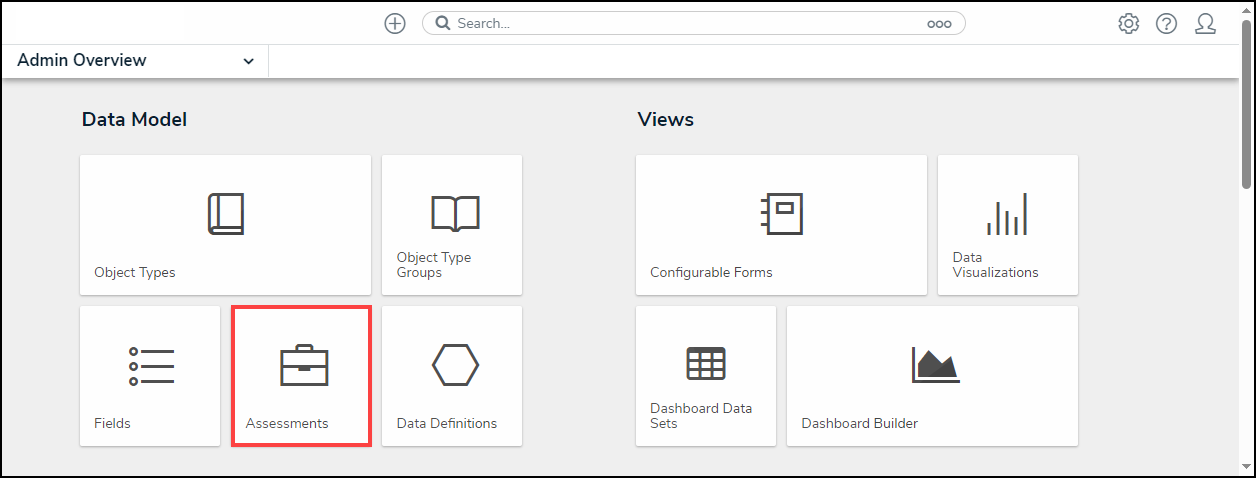
Task: Select the Fields list icon
Action: pos(151,366)
